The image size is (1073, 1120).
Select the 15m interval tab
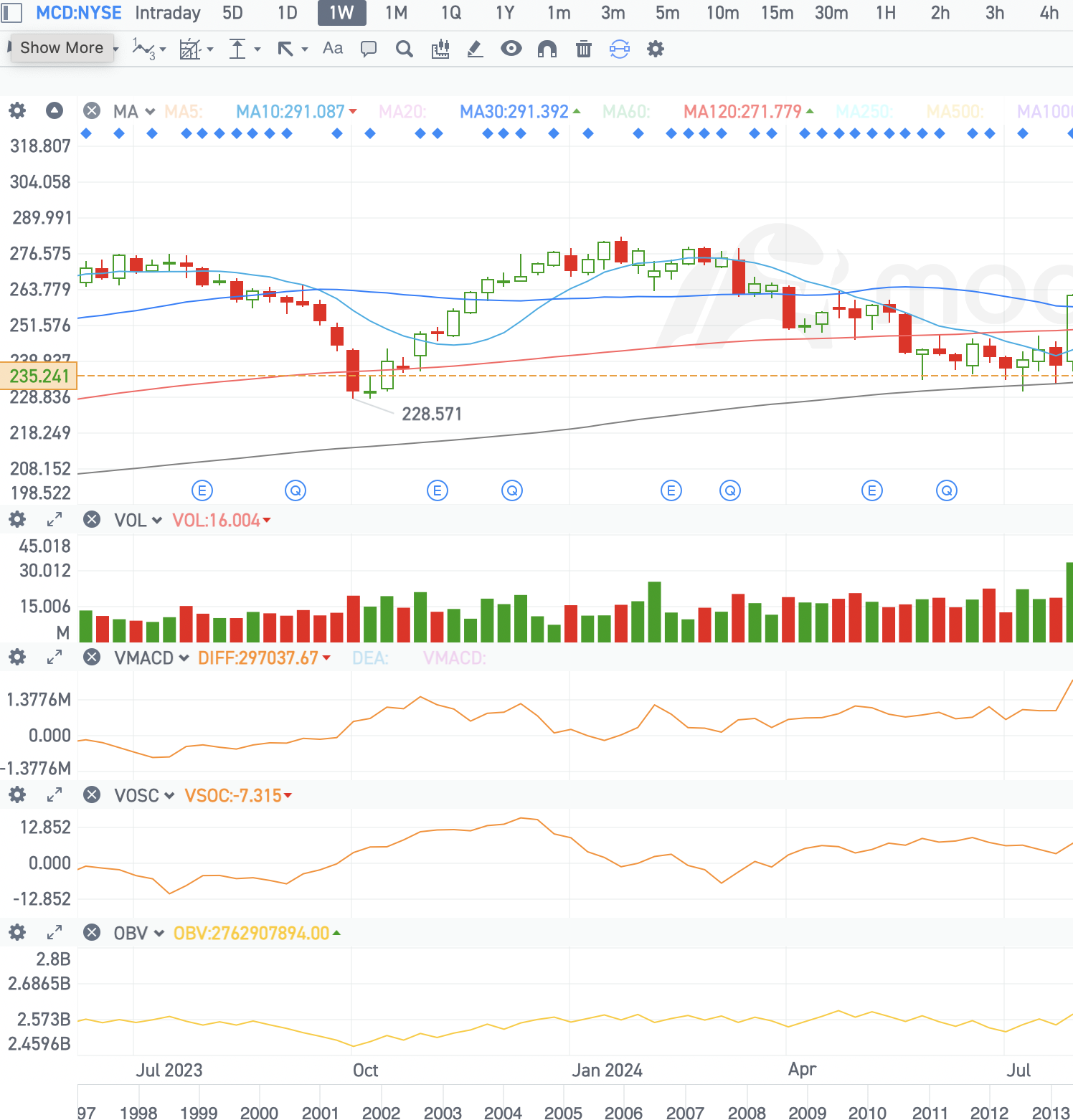point(777,13)
